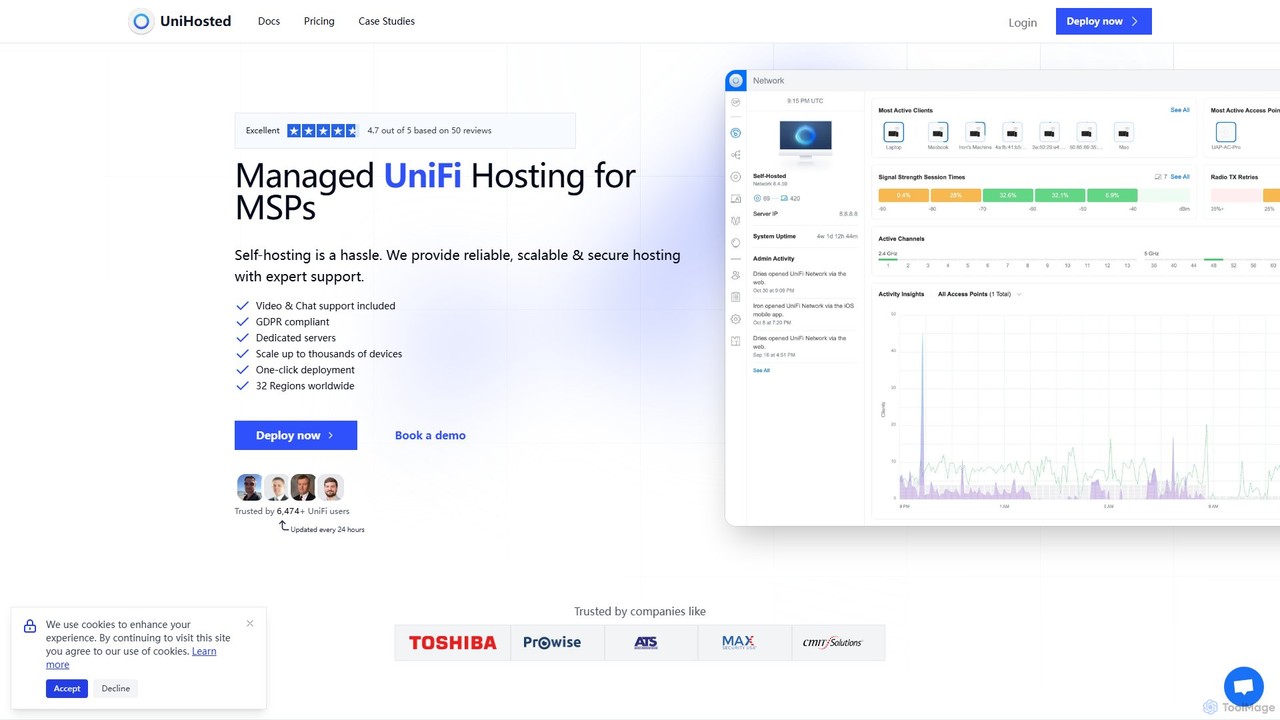The height and width of the screenshot is (720, 1280).
Task: Click 'Scale up to thousands of devices' text
Action: click(329, 354)
